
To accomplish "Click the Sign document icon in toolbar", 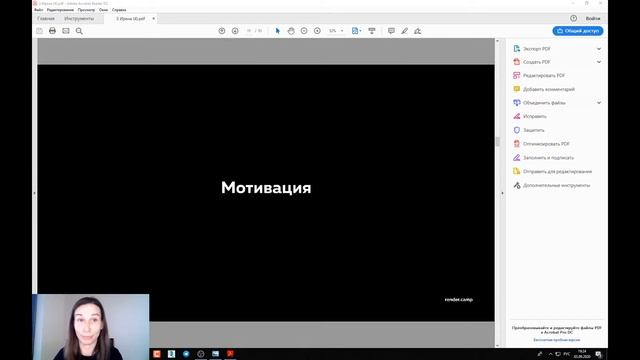I will 418,31.
